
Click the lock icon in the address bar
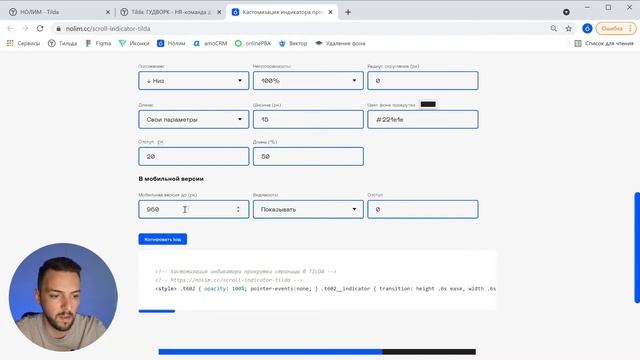(58, 29)
